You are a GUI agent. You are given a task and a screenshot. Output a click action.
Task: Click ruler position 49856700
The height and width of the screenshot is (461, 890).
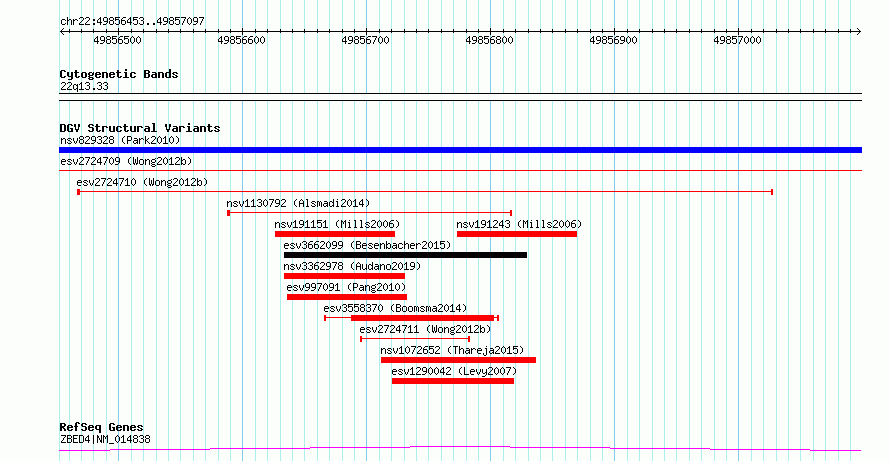coord(366,40)
